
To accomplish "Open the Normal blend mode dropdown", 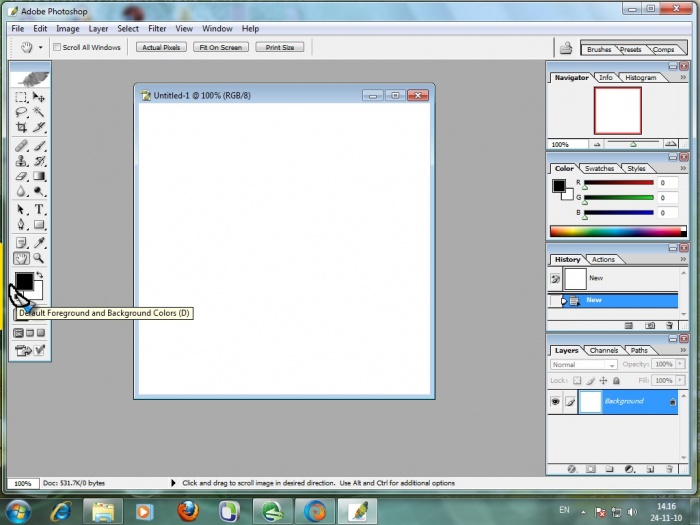I will pyautogui.click(x=583, y=365).
